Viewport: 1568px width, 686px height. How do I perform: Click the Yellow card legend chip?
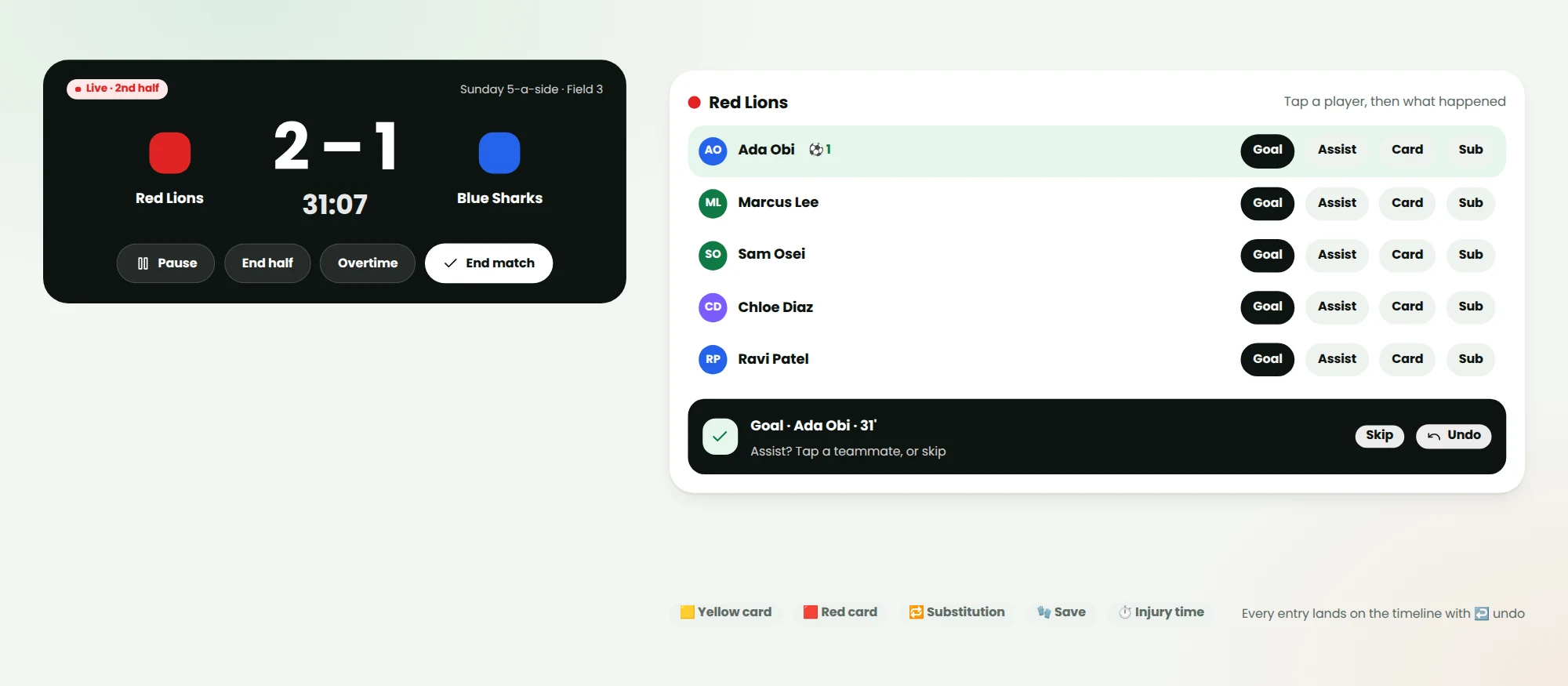point(726,612)
